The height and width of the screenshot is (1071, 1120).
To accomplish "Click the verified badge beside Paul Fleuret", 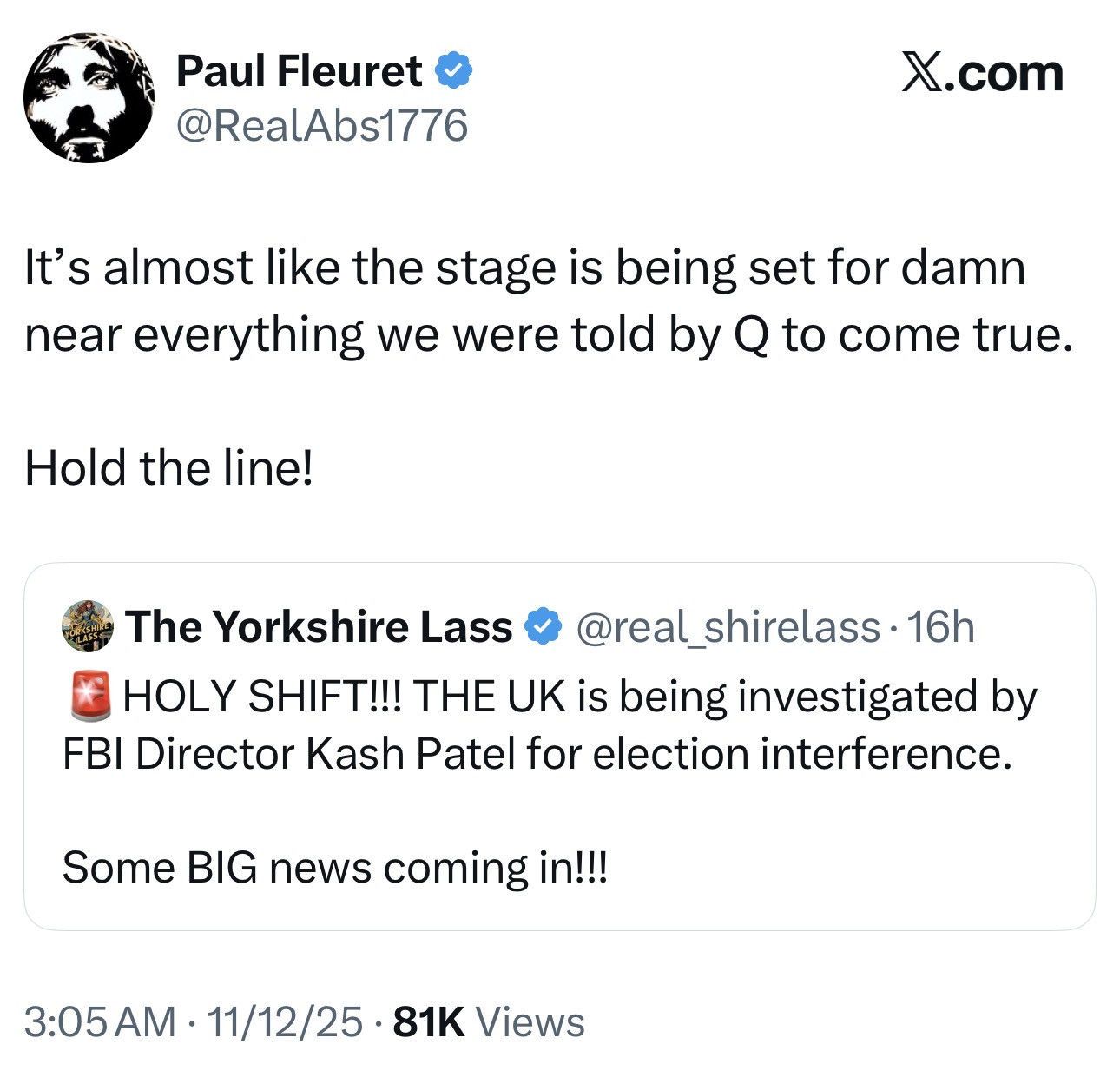I will [x=453, y=70].
